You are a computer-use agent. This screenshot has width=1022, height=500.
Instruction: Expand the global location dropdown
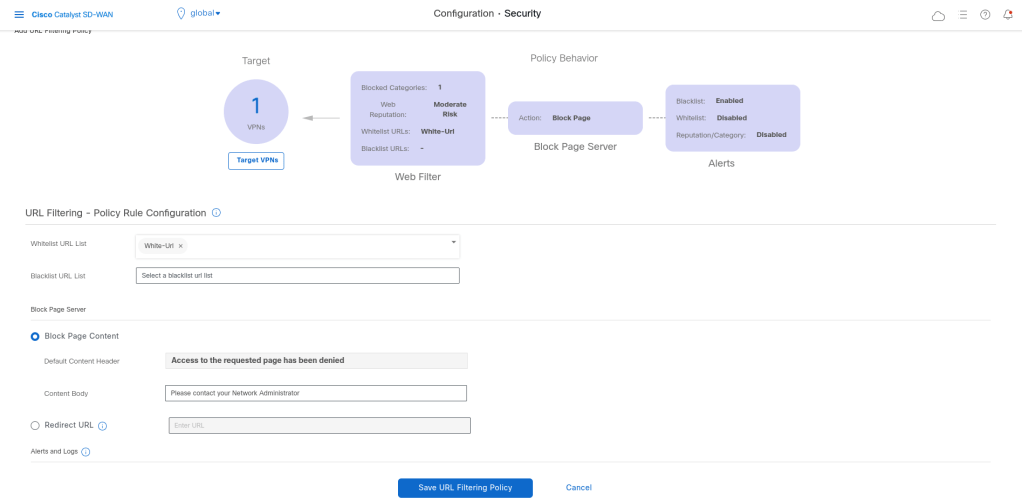199,13
